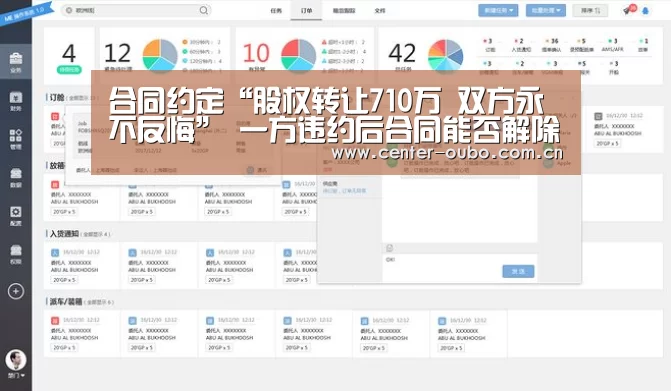The width and height of the screenshot is (671, 391).
Task: Select the 供应商 contact entry in chat popup
Action: [x=349, y=187]
